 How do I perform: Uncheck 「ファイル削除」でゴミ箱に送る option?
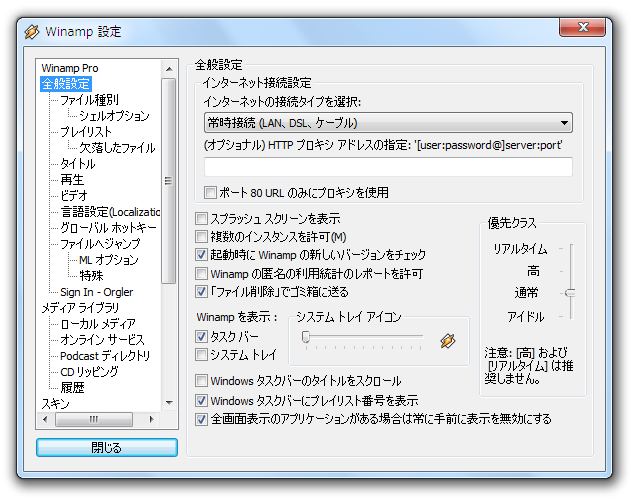coord(201,291)
